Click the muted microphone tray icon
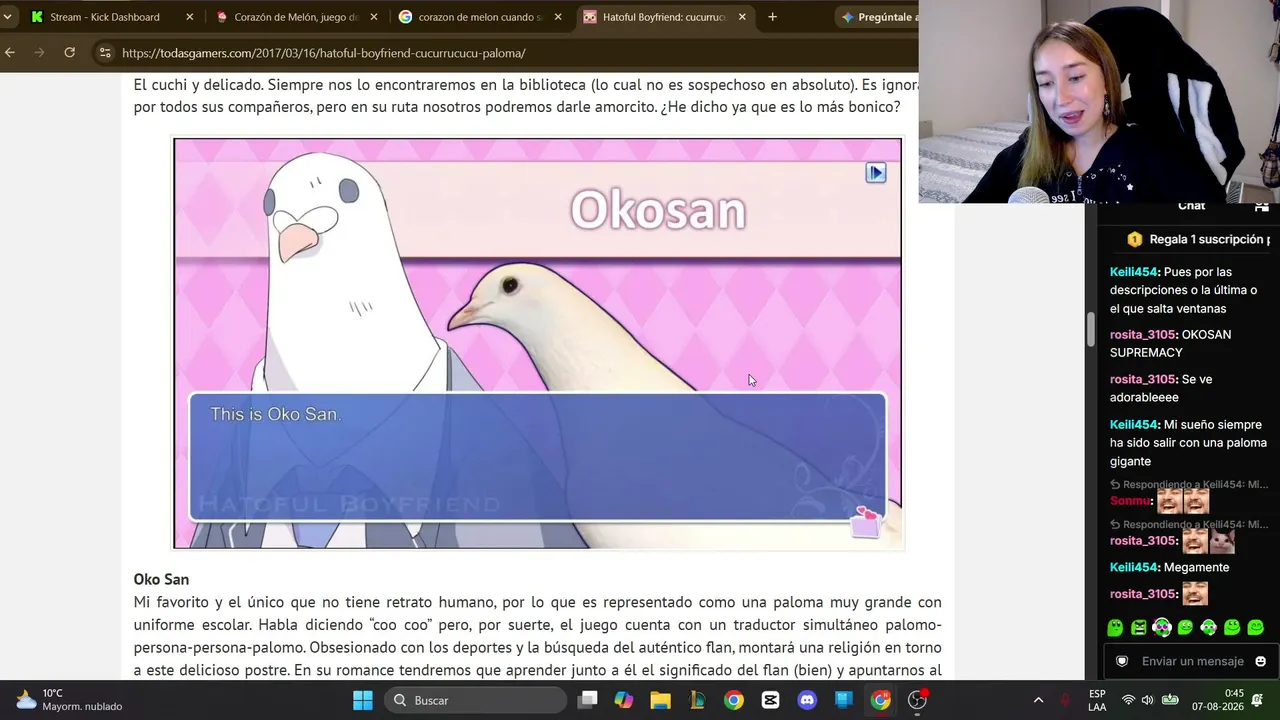Image resolution: width=1280 pixels, height=720 pixels. pyautogui.click(x=1065, y=700)
